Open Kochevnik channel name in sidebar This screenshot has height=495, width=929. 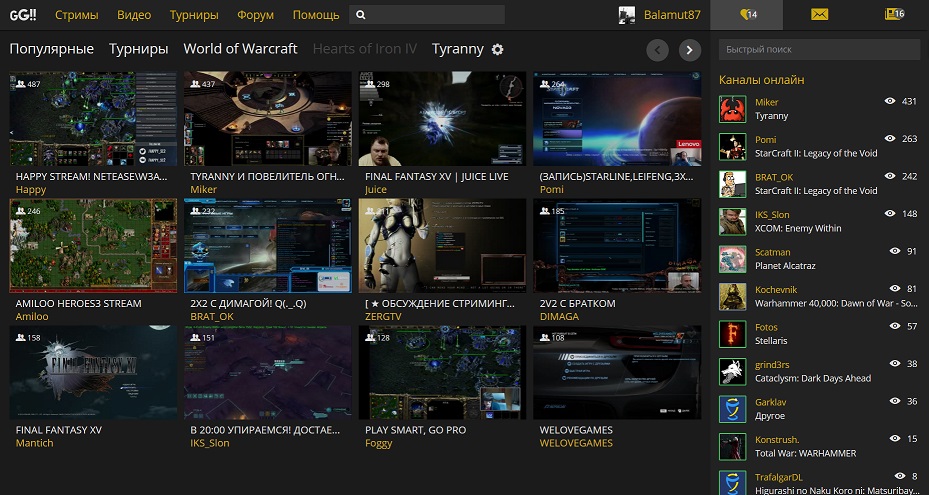pos(776,289)
